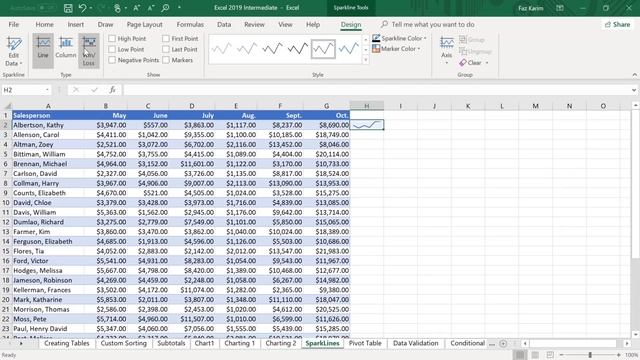
Task: Switch to Normal view in status bar
Action: point(520,355)
